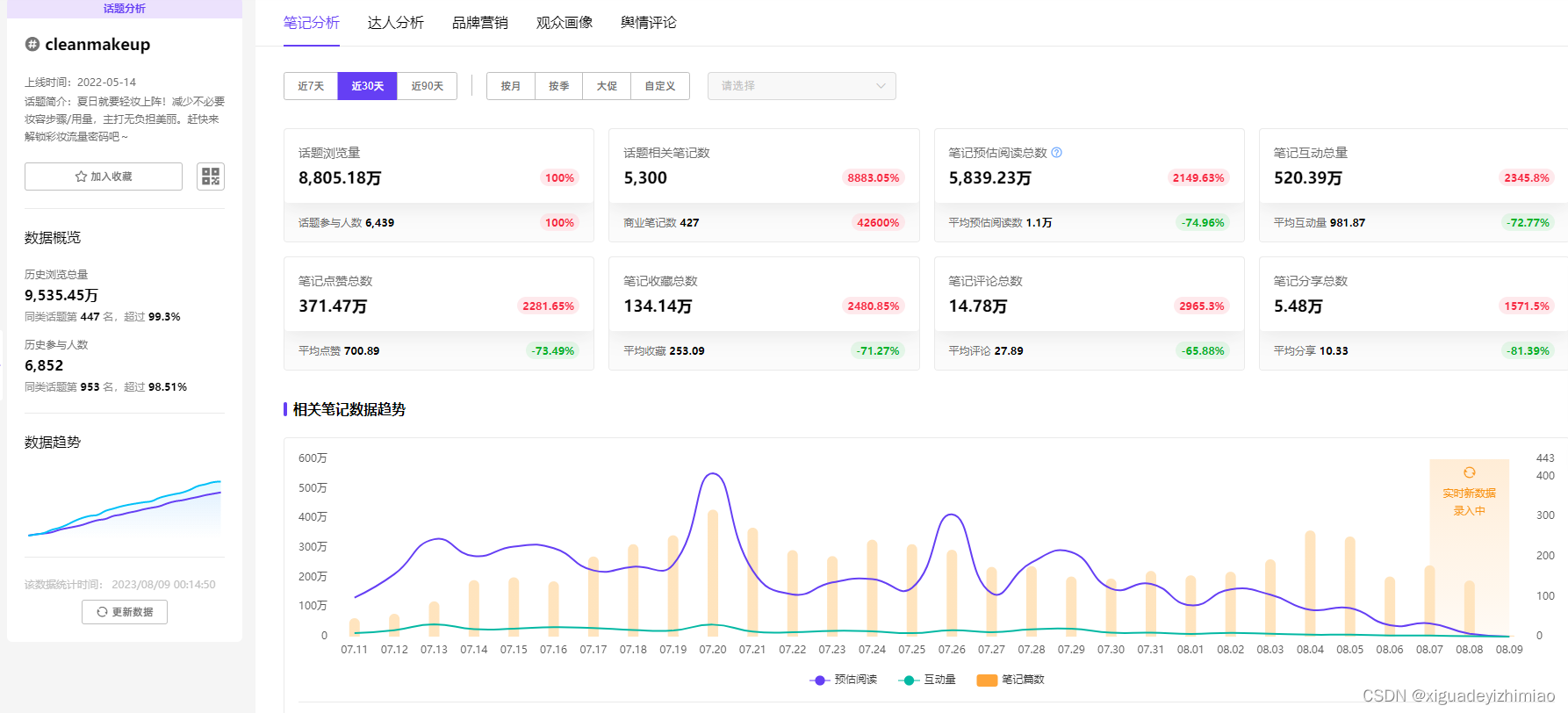Click 笔记分享总数 value 5.48万

pyautogui.click(x=1298, y=306)
